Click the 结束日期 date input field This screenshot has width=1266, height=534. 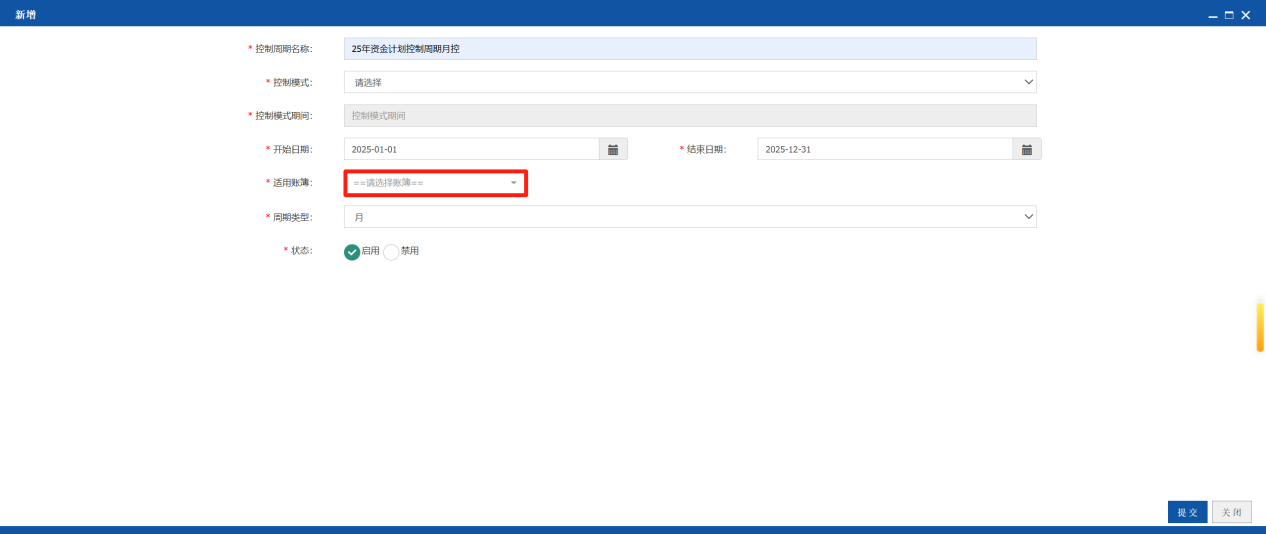[x=885, y=149]
